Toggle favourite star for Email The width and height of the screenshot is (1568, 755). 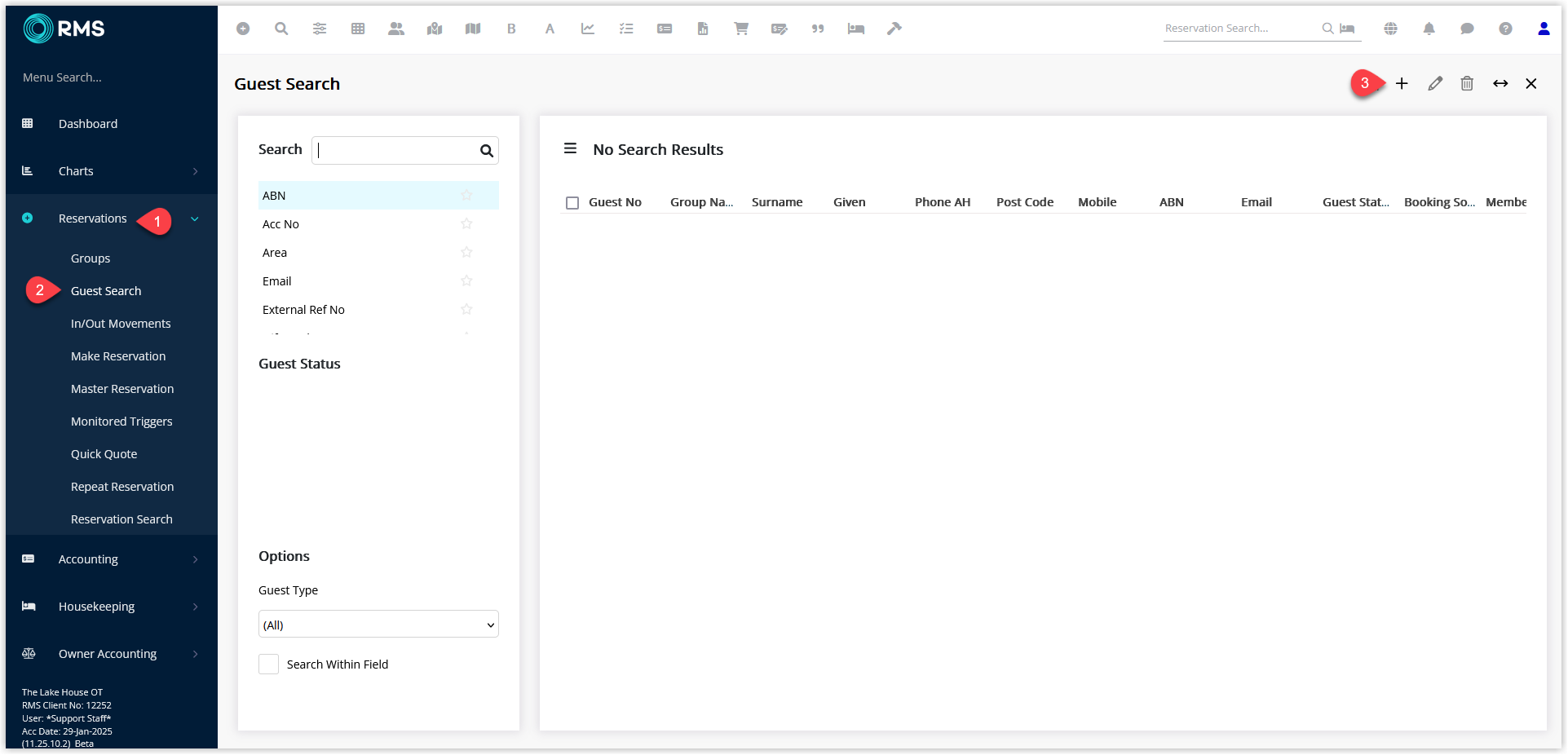tap(466, 280)
